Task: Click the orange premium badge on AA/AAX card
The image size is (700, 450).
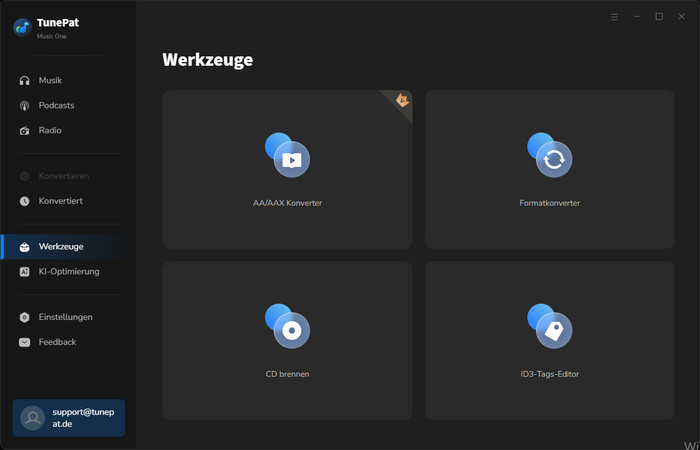Action: pyautogui.click(x=402, y=100)
